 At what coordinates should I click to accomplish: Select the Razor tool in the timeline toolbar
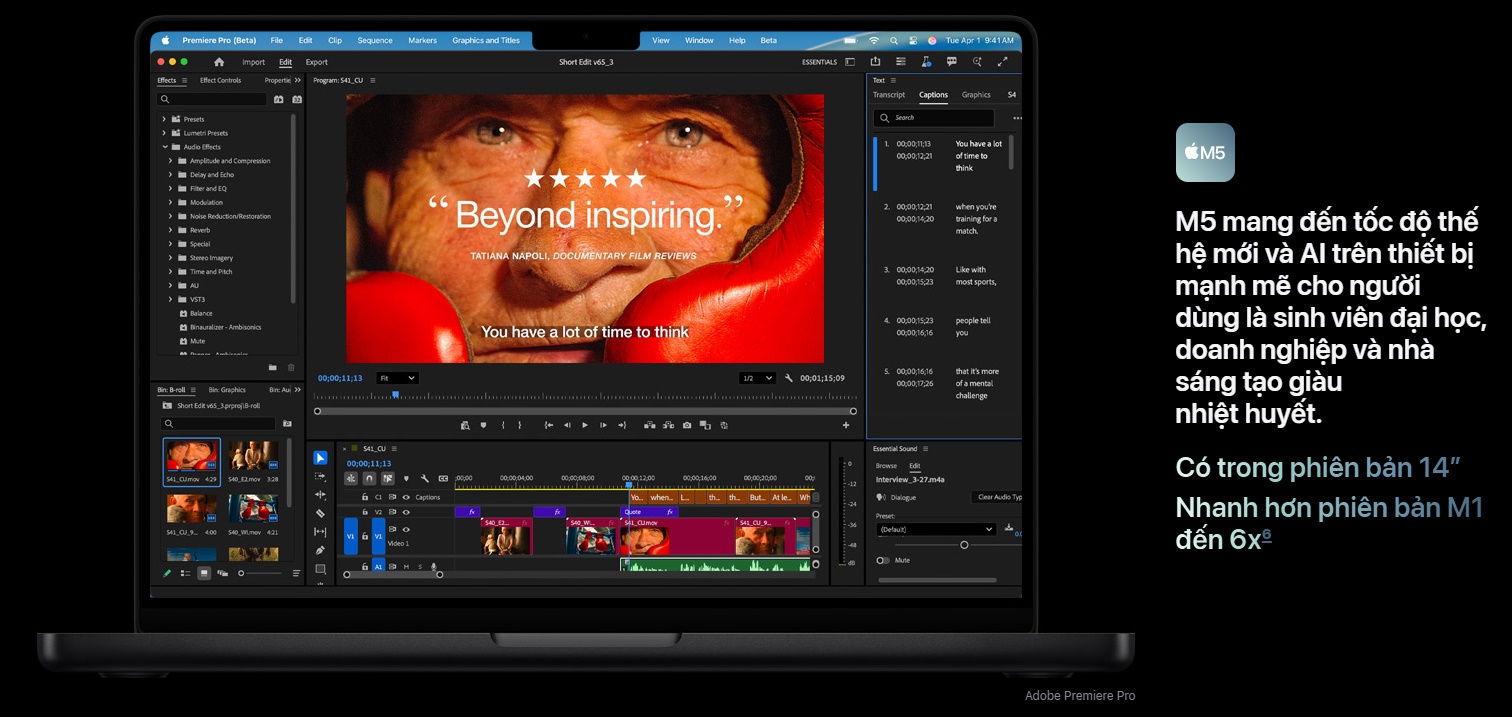point(320,513)
